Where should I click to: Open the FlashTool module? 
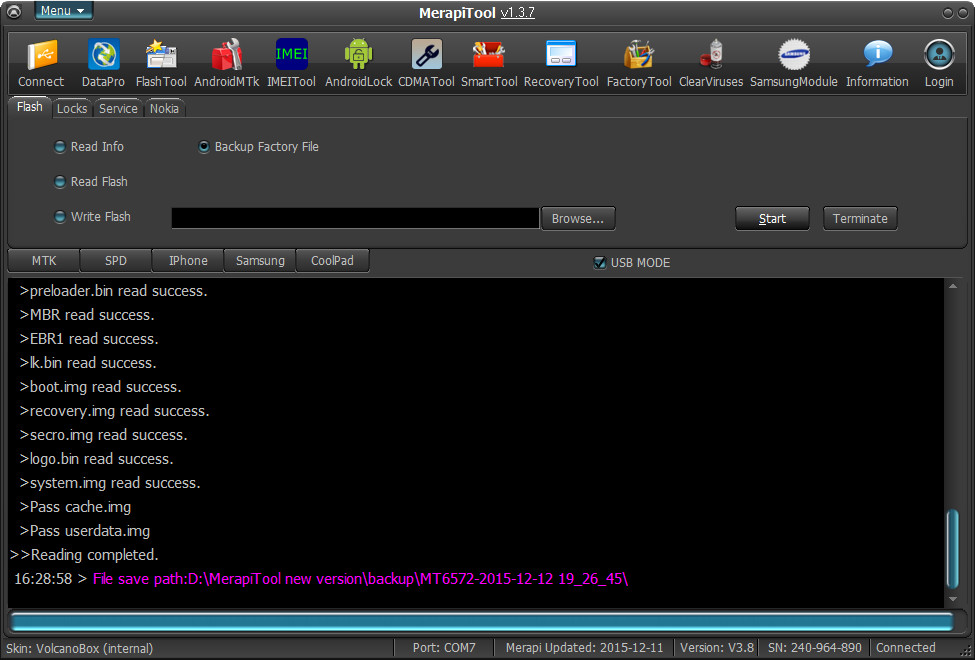pyautogui.click(x=161, y=55)
